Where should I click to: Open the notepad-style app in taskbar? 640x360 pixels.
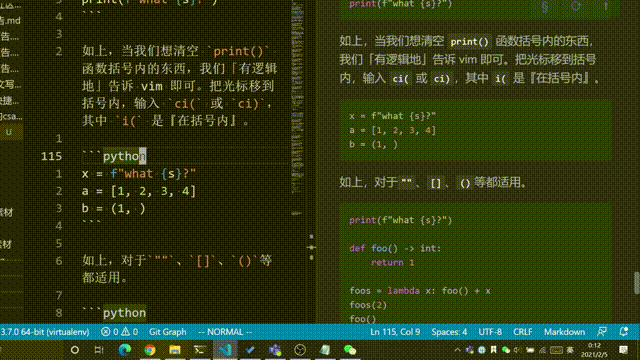click(x=325, y=350)
